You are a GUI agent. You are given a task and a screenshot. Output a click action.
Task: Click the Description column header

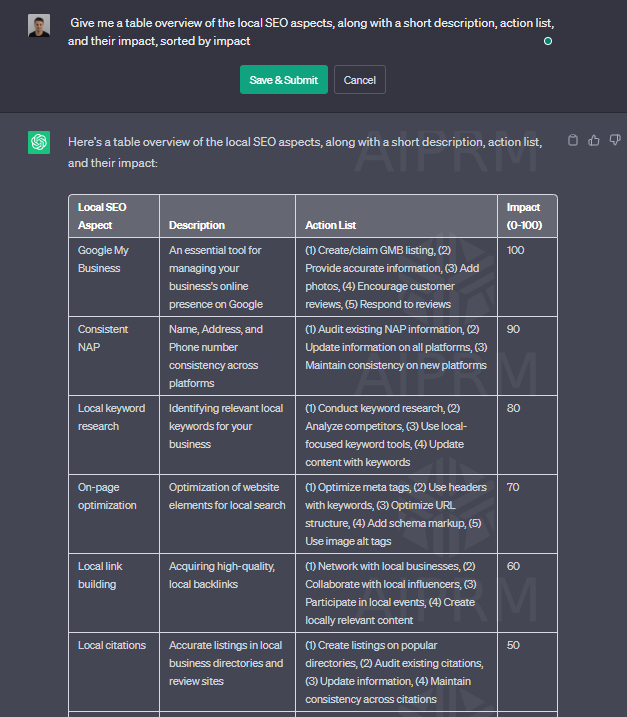click(x=197, y=225)
